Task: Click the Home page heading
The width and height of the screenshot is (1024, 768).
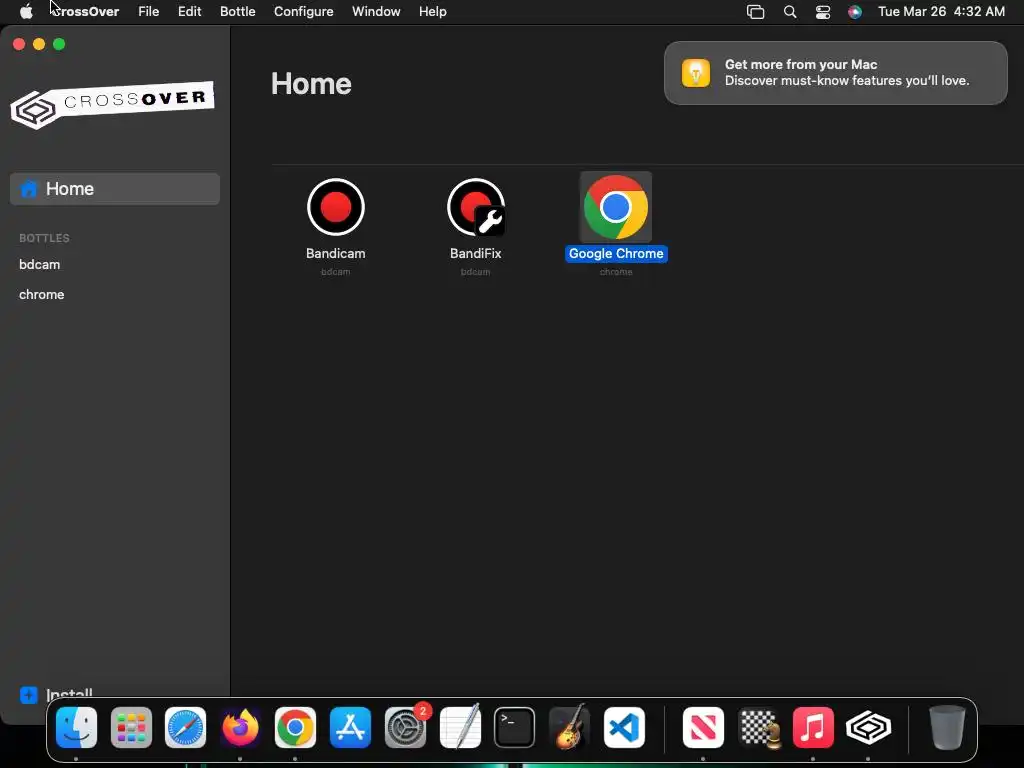Action: pos(312,84)
